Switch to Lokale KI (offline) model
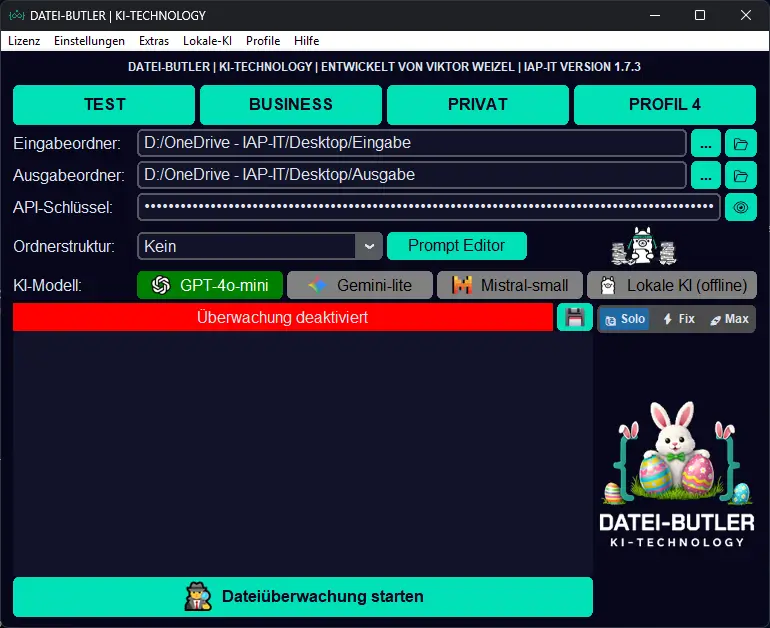Viewport: 770px width, 628px height. [x=672, y=285]
